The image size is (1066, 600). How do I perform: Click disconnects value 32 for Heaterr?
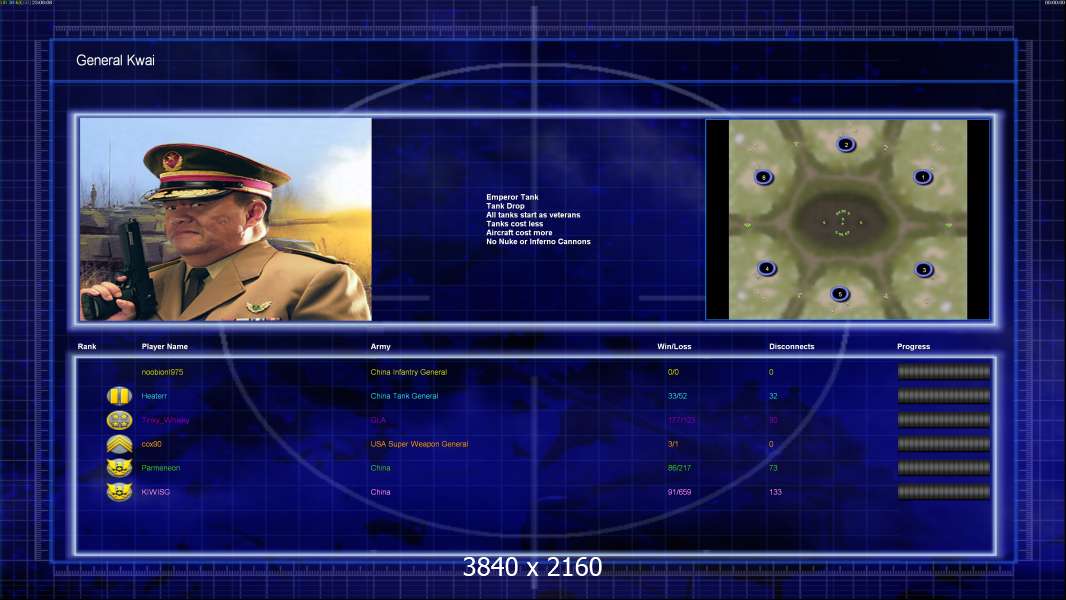click(773, 396)
